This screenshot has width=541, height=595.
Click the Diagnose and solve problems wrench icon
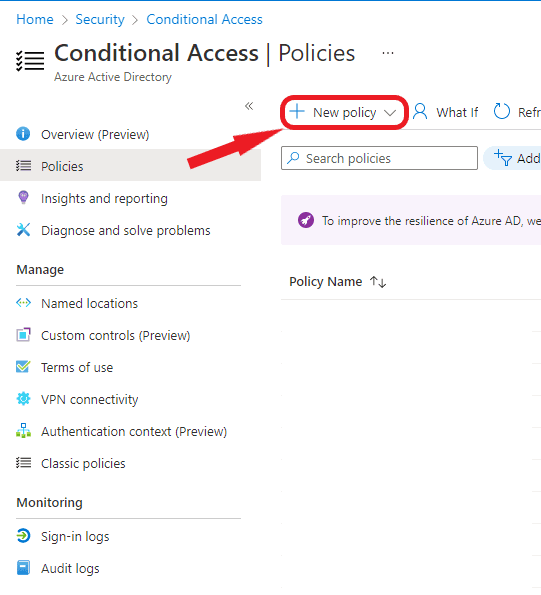click(23, 230)
